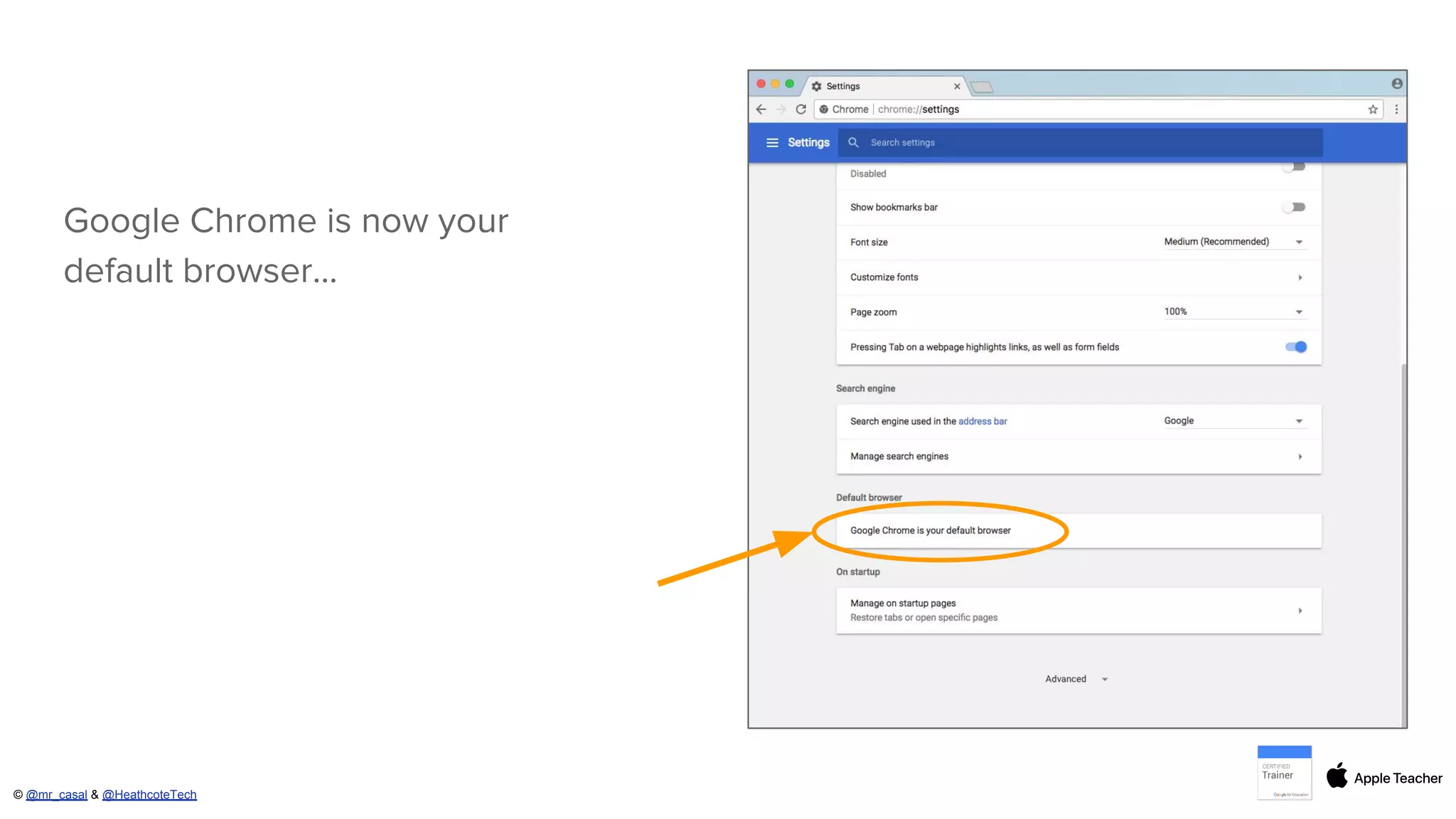
Task: Select the Settings browser tab
Action: point(886,87)
